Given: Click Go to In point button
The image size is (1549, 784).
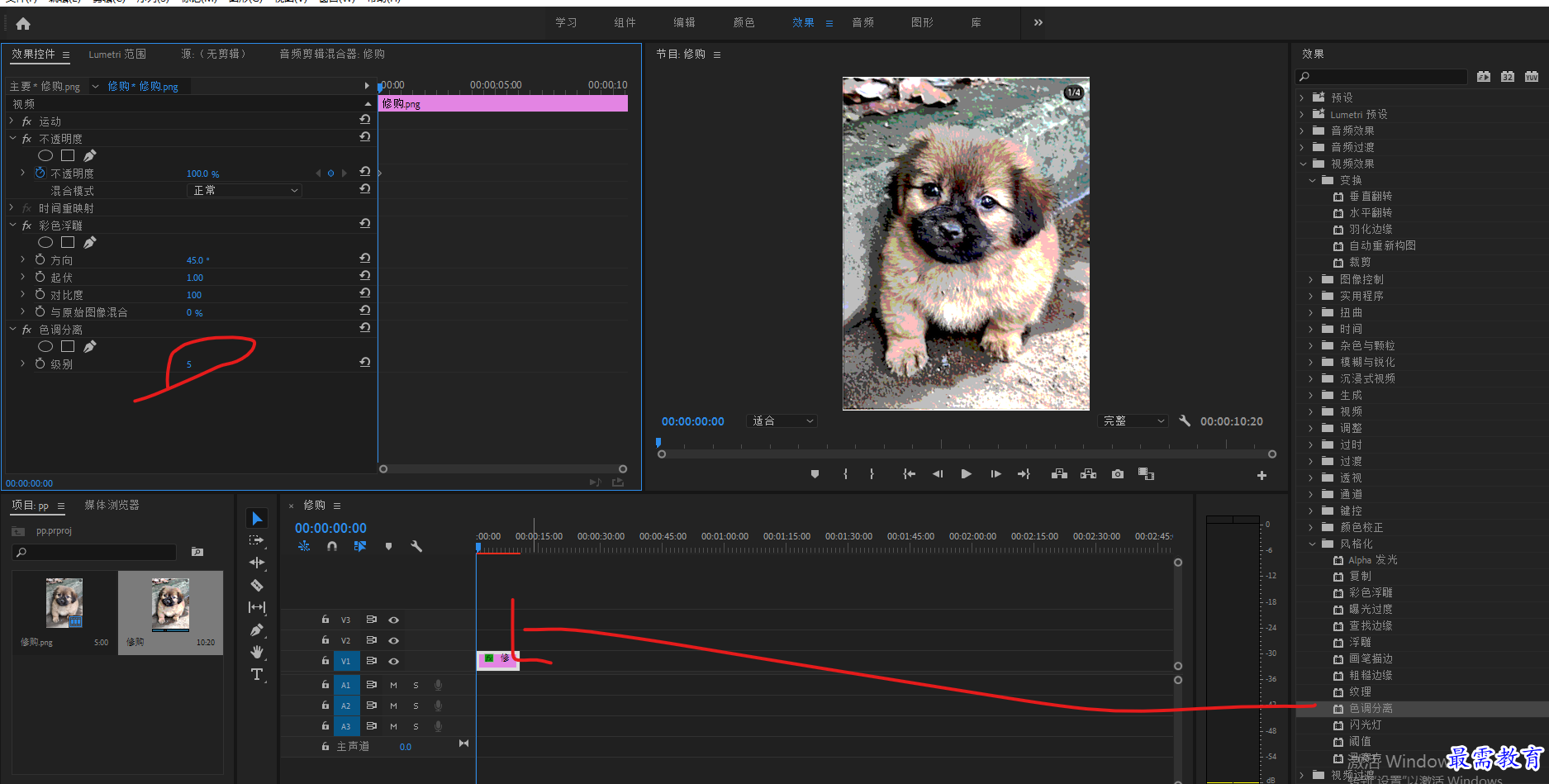Looking at the screenshot, I should [x=909, y=474].
